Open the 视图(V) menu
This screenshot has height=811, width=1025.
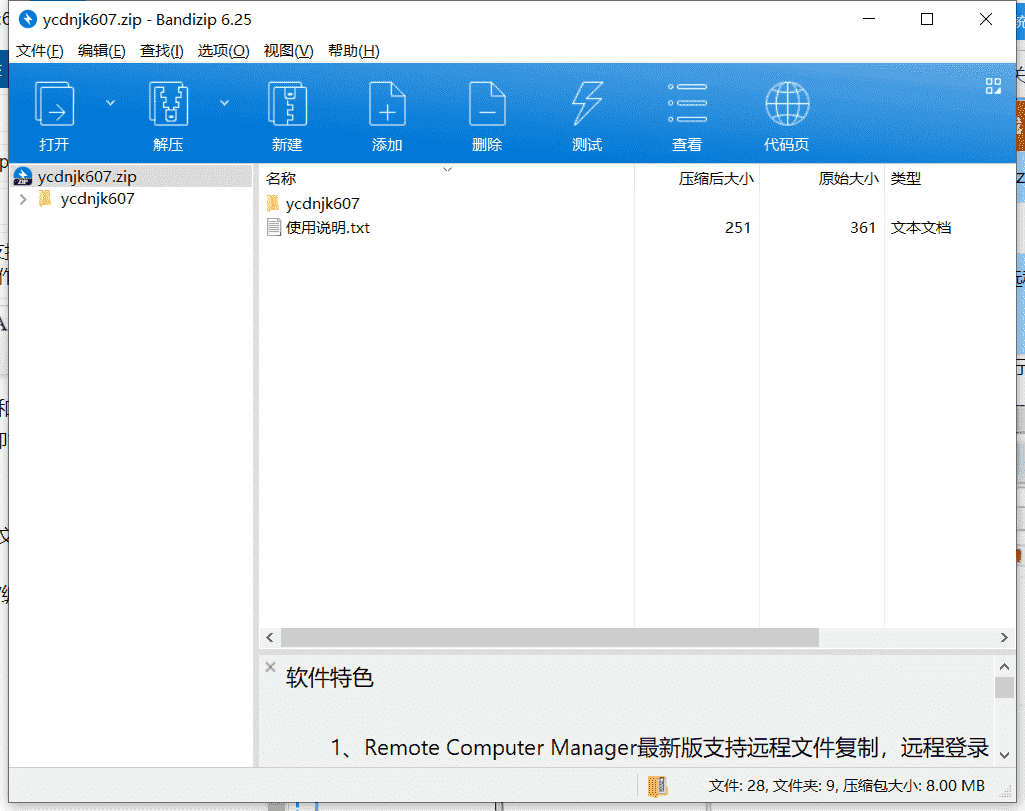click(x=288, y=51)
